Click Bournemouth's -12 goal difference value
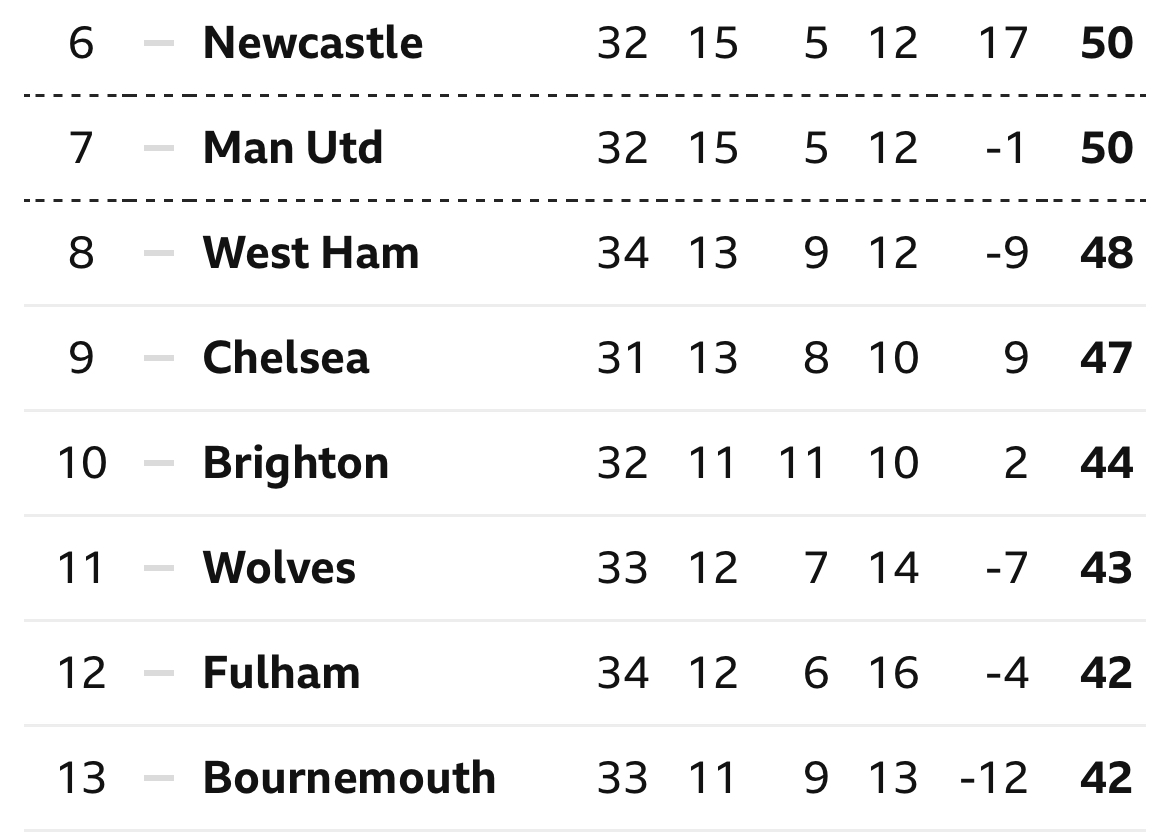This screenshot has width=1170, height=832. (x=994, y=778)
